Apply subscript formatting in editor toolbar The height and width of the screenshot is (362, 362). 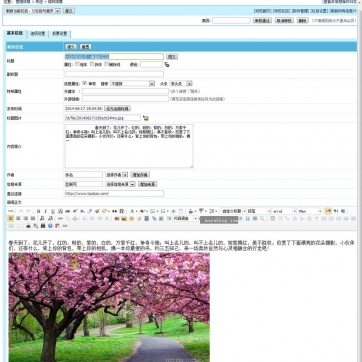click(x=82, y=211)
